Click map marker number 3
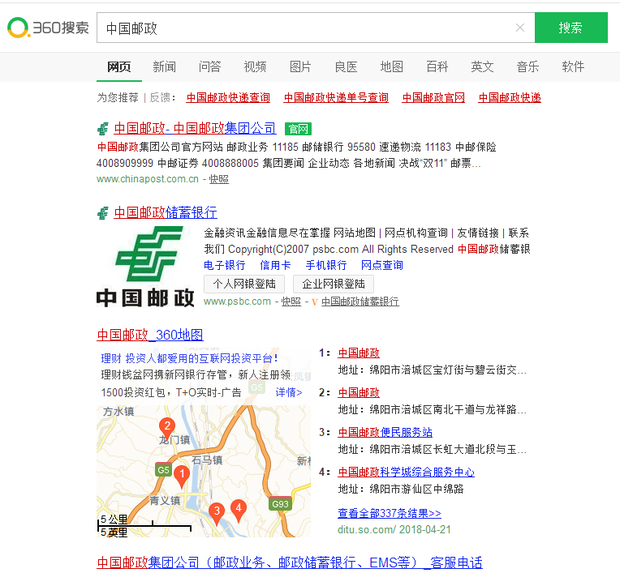The height and width of the screenshot is (573, 620). [217, 513]
